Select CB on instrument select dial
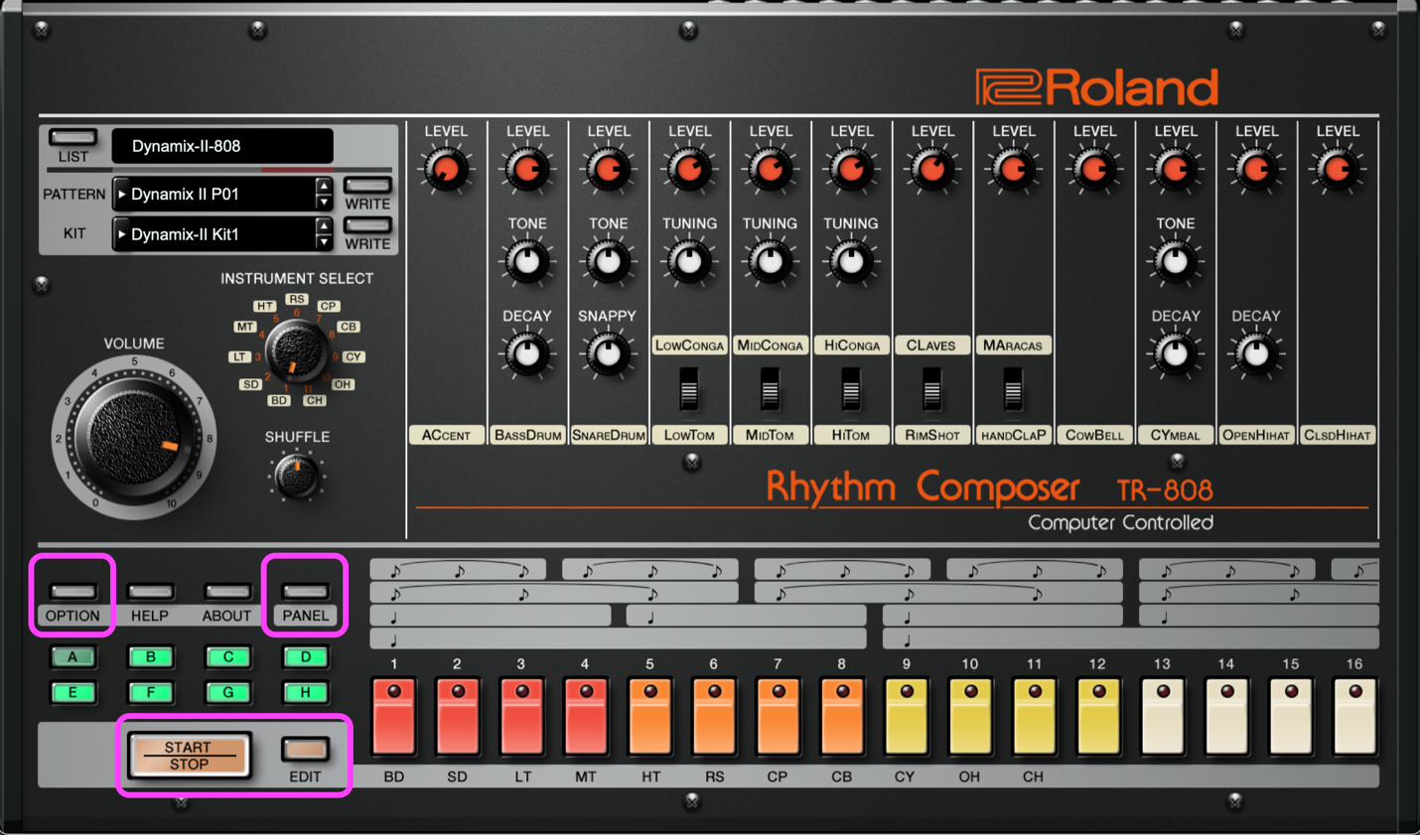Viewport: 1420px width, 840px height. click(349, 327)
